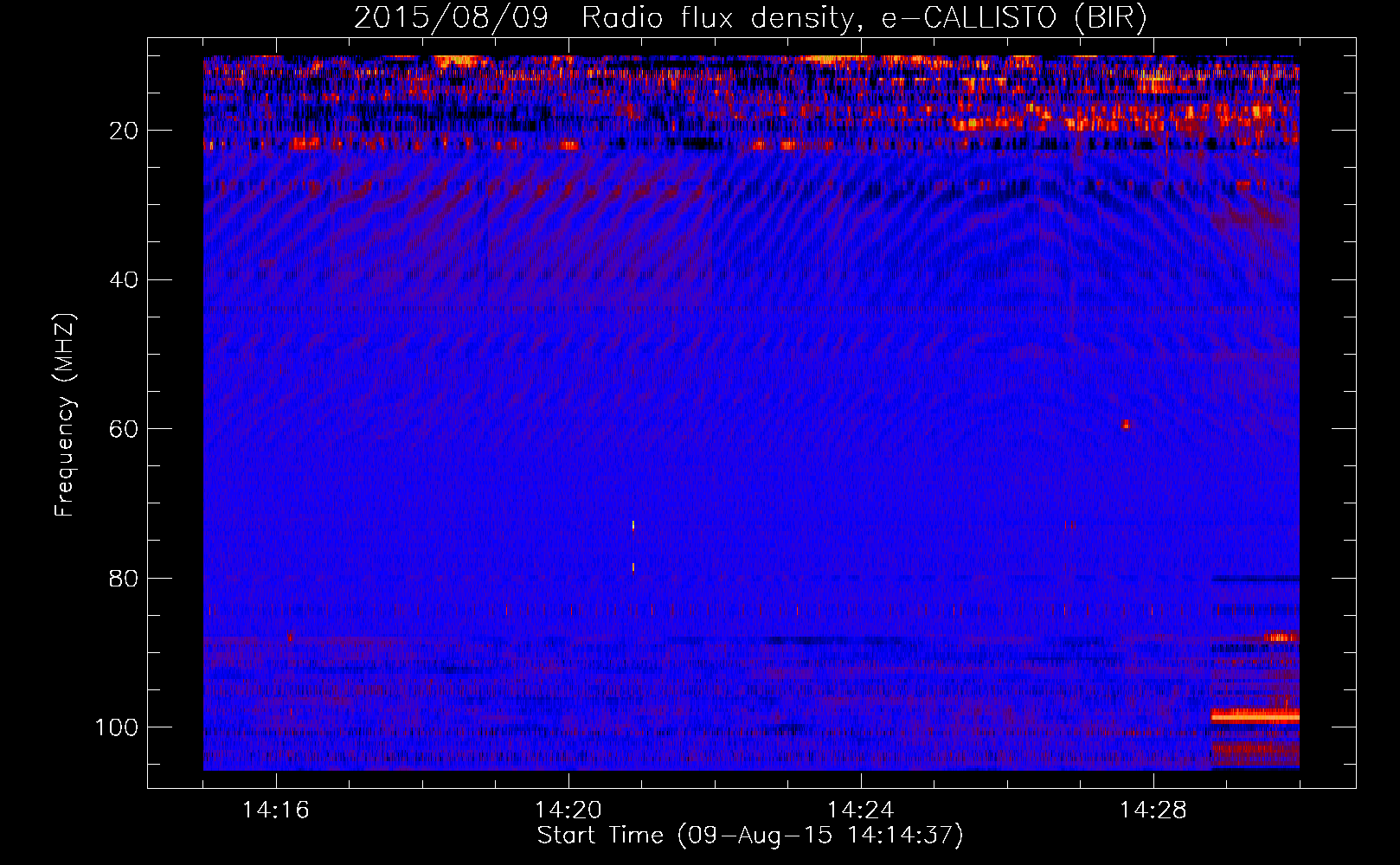Click the 14:28 time tick label
This screenshot has height=865, width=1400.
point(1153,811)
